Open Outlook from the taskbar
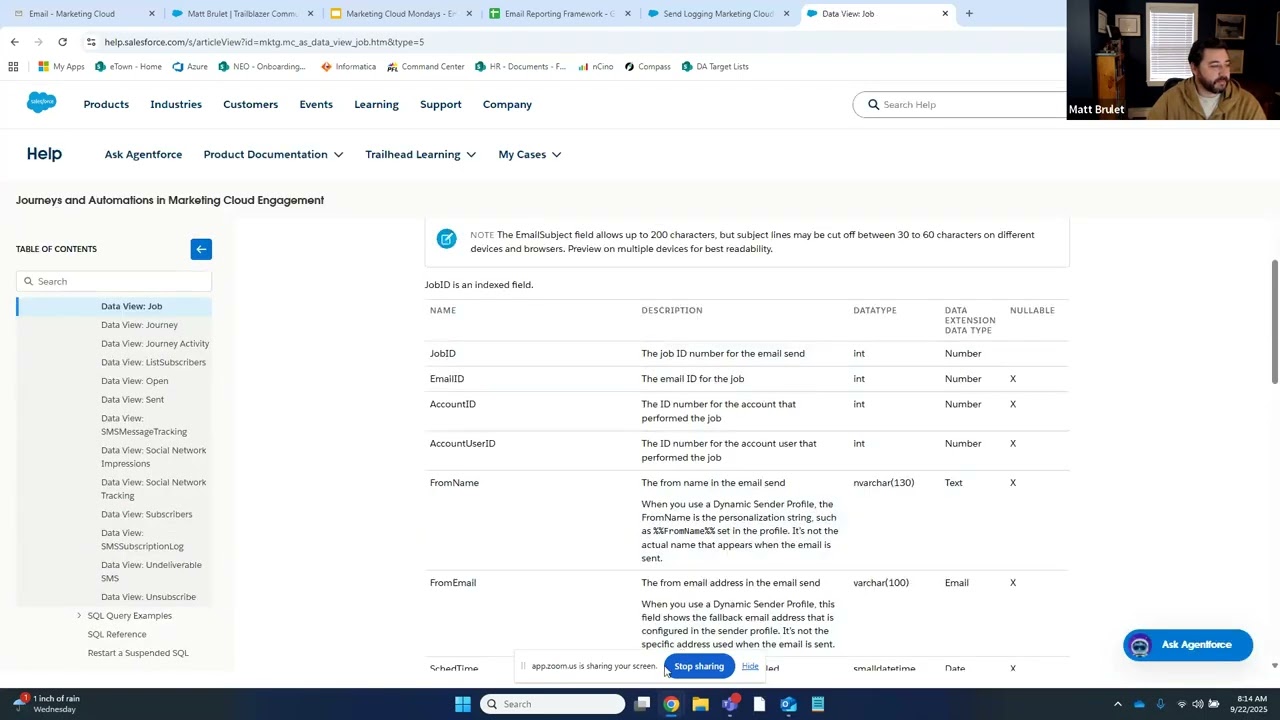This screenshot has width=1280, height=720. tap(788, 704)
